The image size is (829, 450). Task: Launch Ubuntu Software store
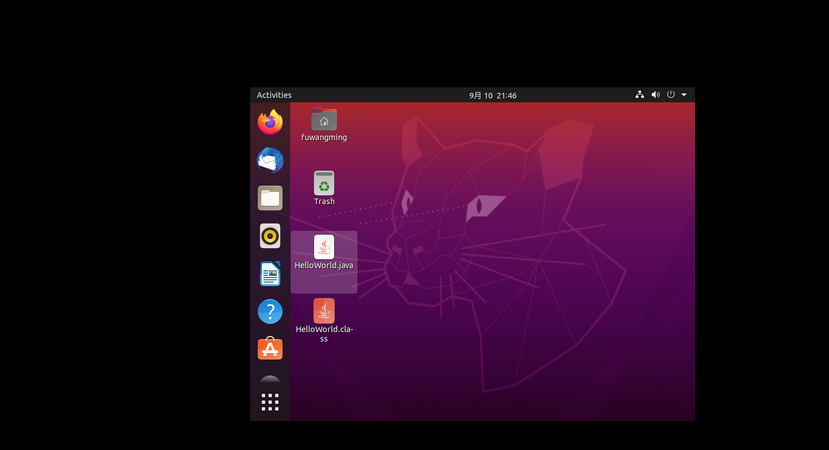[x=270, y=348]
